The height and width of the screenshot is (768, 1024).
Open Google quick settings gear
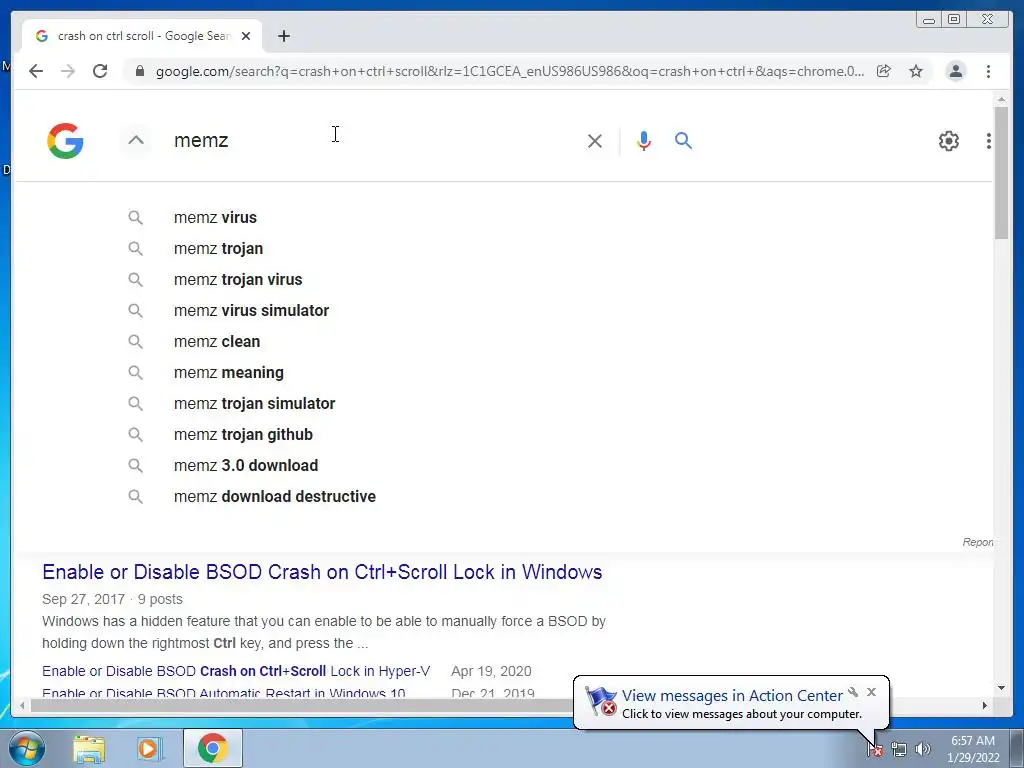pyautogui.click(x=948, y=140)
